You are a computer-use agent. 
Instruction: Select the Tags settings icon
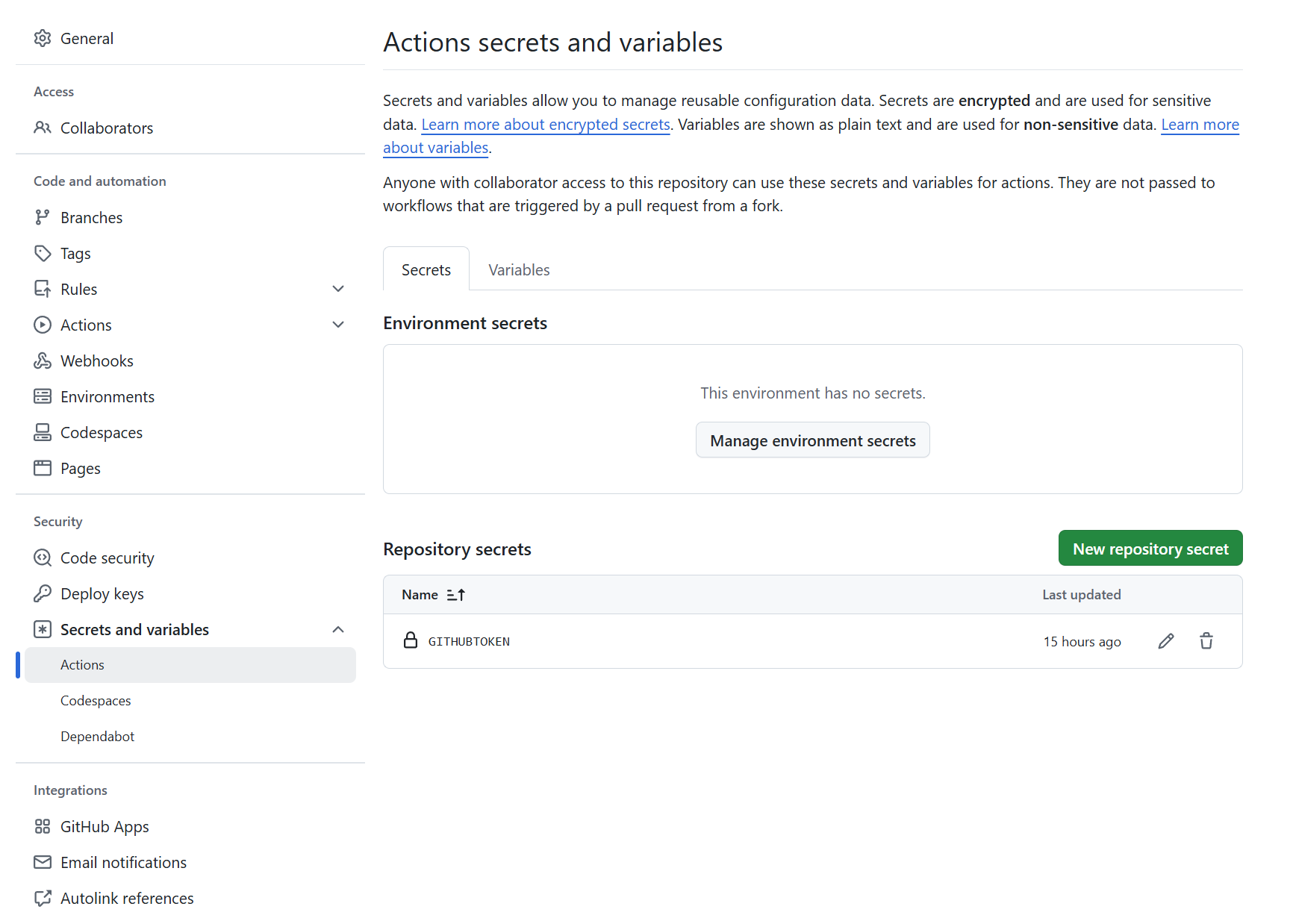click(43, 253)
